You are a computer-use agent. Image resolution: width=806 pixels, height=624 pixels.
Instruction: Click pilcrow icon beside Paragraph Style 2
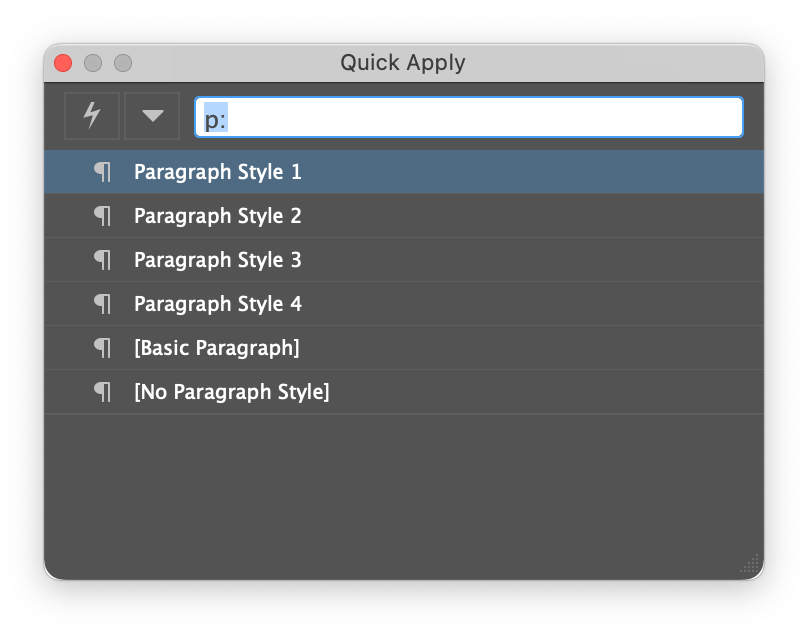pyautogui.click(x=103, y=216)
